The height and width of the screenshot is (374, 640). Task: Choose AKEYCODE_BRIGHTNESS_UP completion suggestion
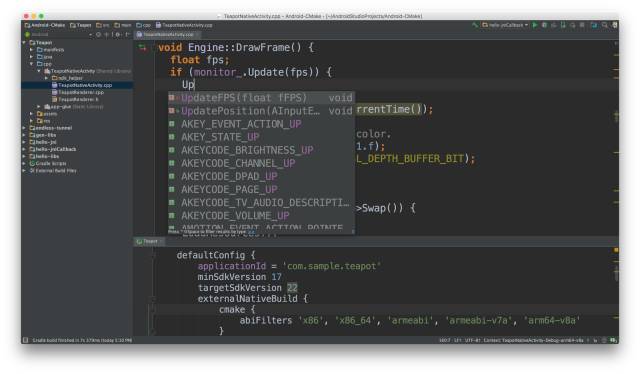click(x=261, y=150)
